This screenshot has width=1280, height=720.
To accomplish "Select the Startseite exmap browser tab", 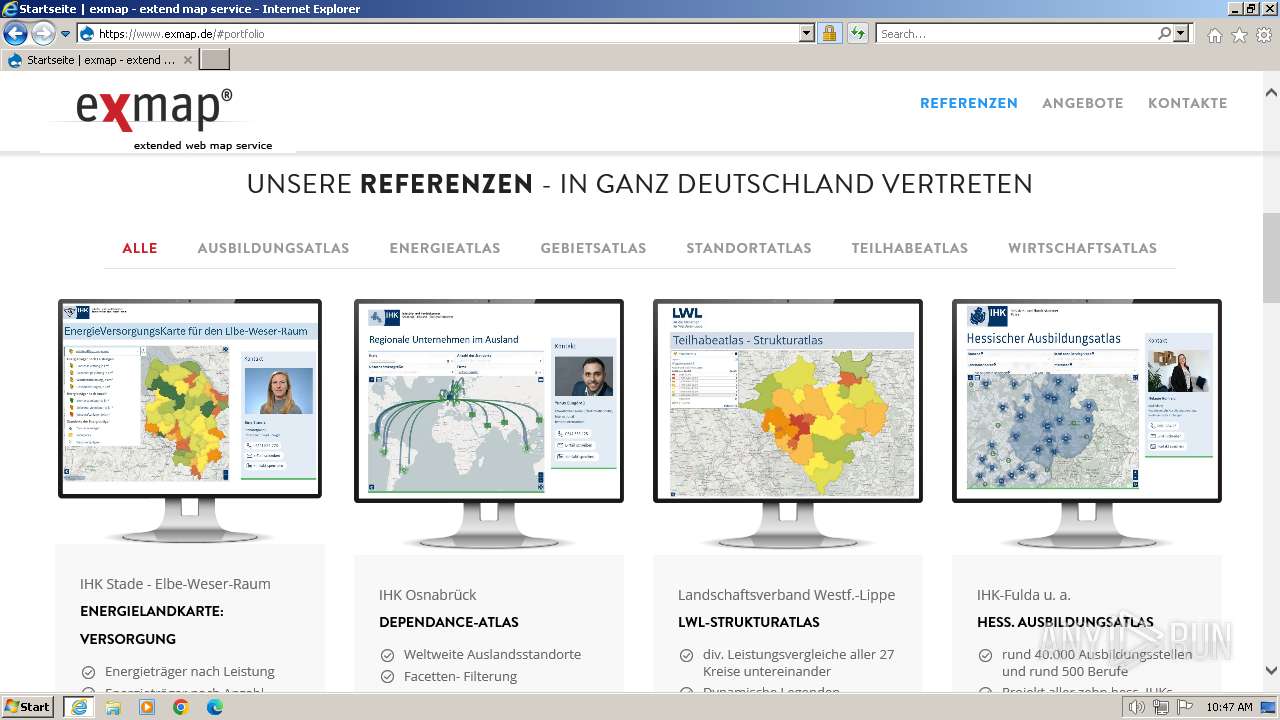I will [100, 60].
